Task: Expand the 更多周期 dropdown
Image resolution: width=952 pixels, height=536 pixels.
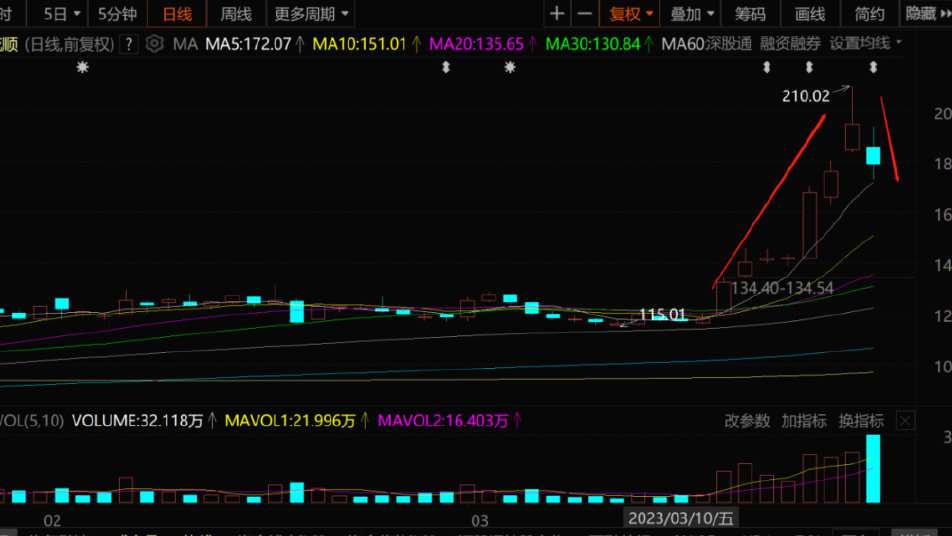Action: pos(311,13)
